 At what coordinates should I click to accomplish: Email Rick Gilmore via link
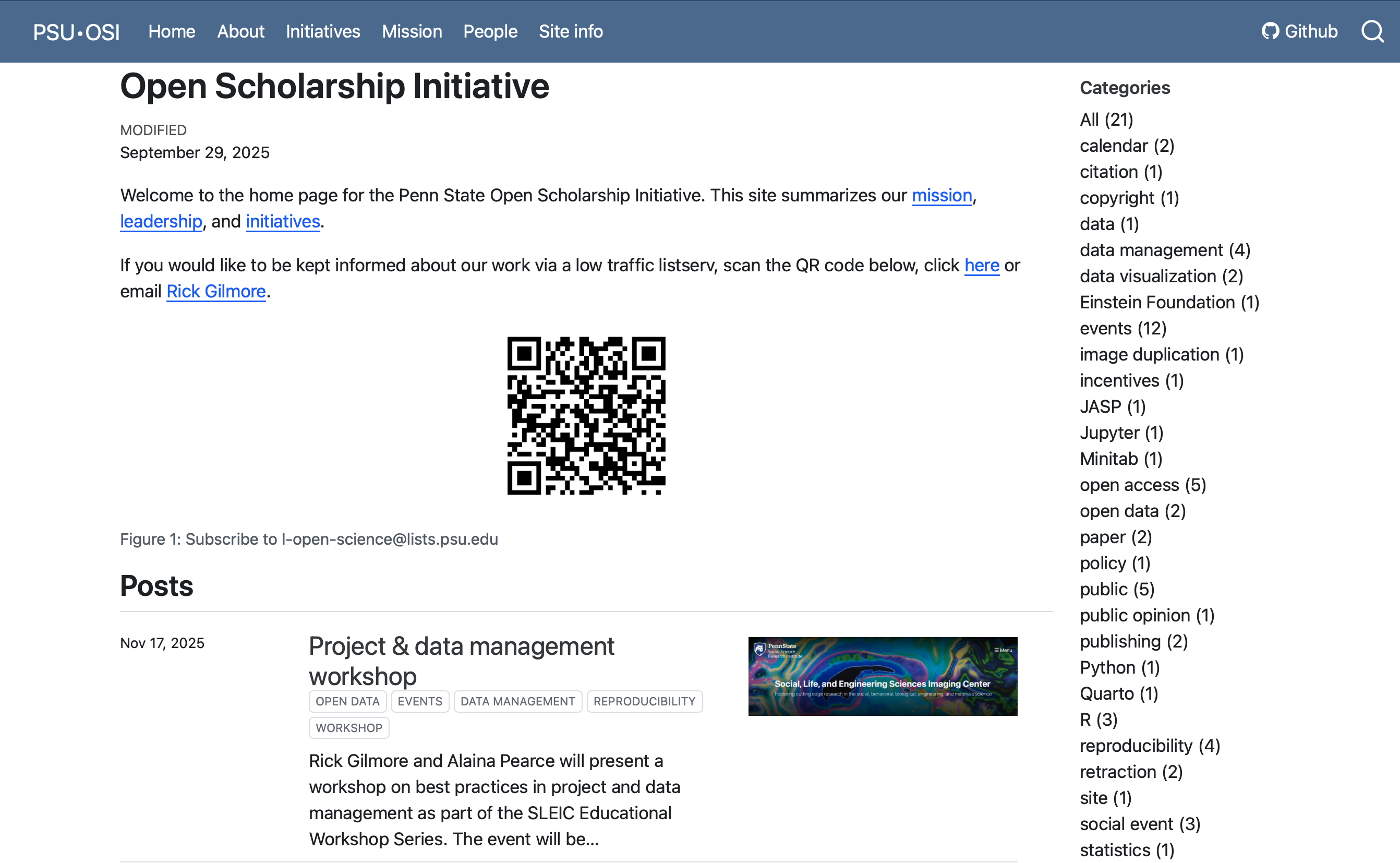(x=215, y=292)
